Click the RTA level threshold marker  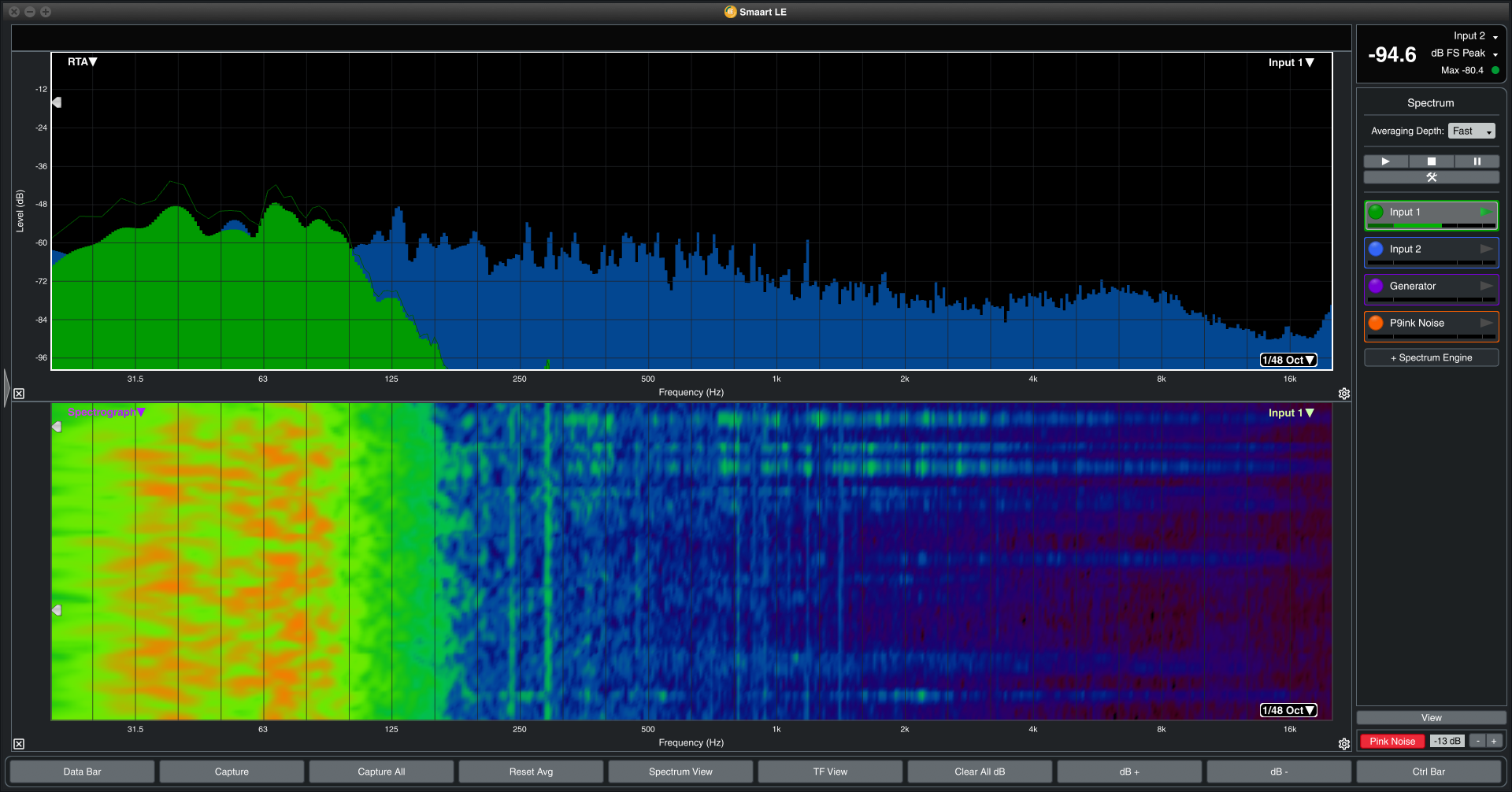point(57,102)
